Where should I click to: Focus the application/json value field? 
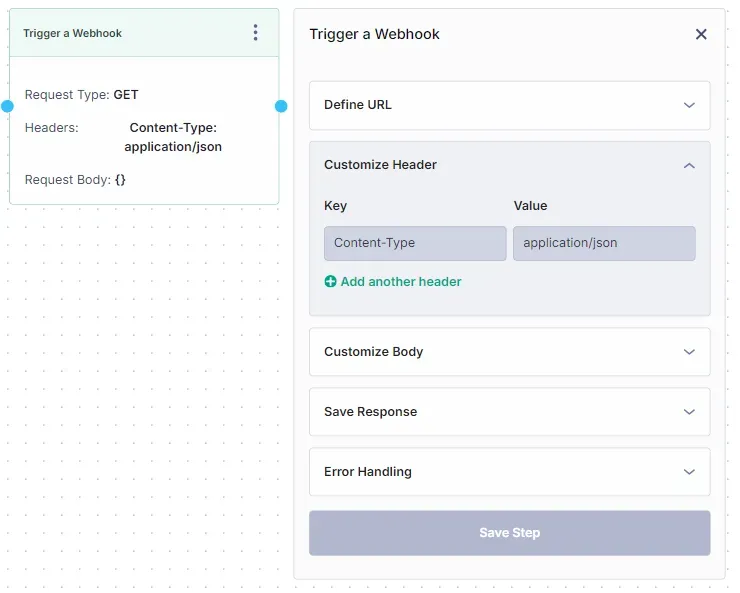(604, 243)
